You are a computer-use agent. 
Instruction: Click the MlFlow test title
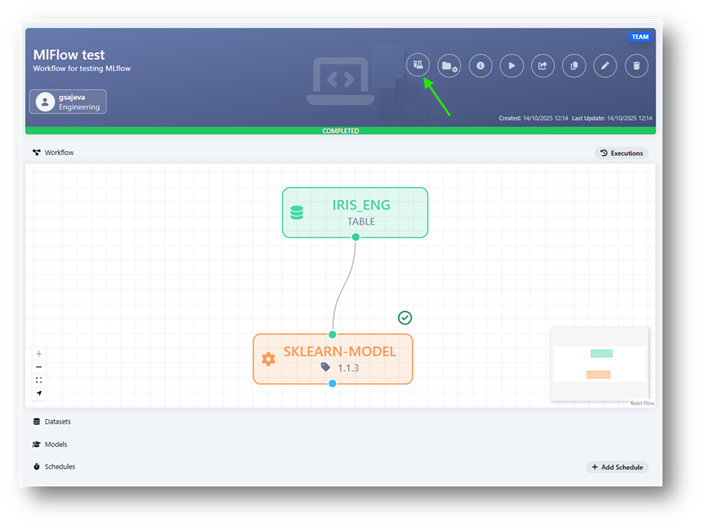(x=69, y=55)
